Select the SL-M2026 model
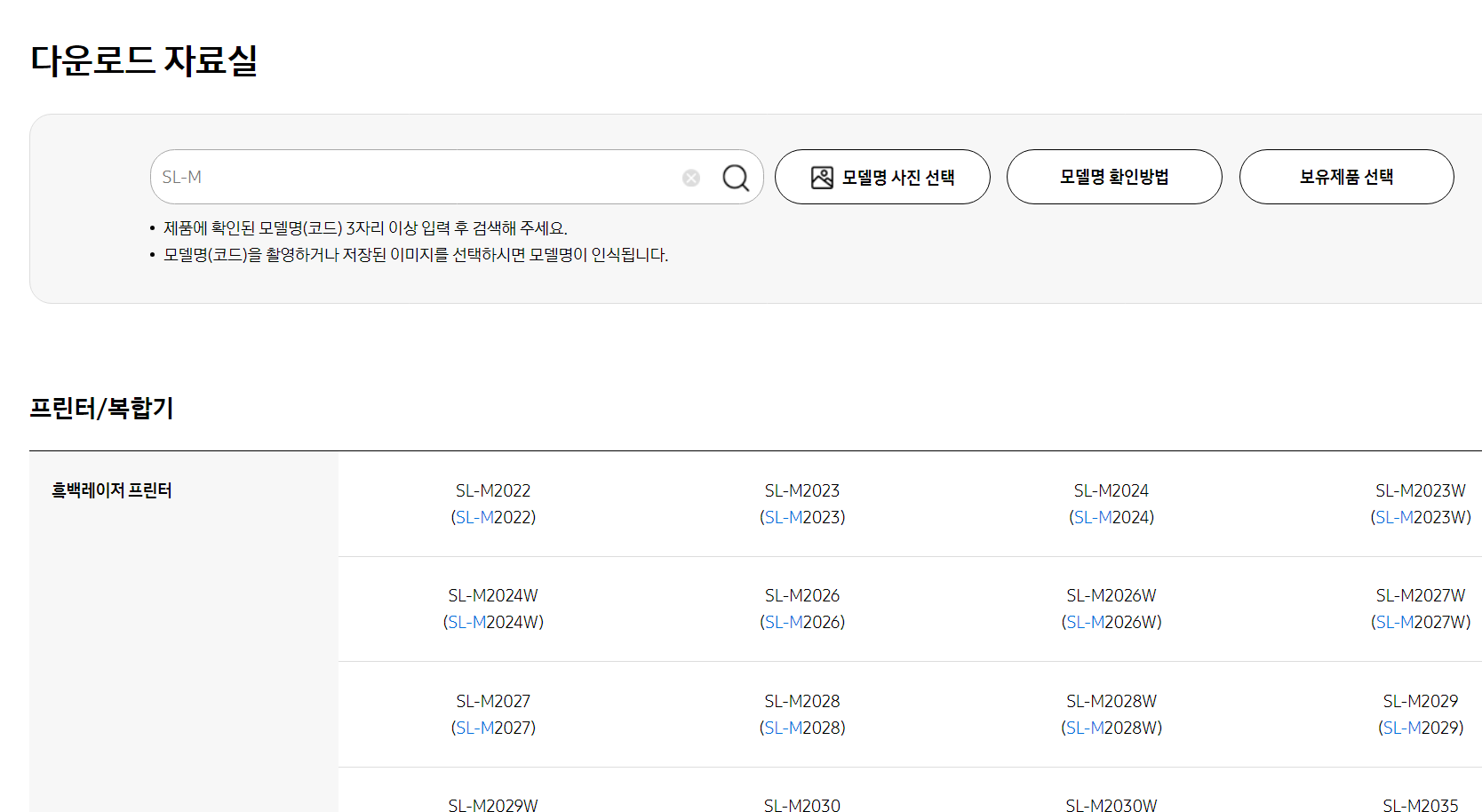Viewport: 1482px width, 812px height. coord(802,608)
